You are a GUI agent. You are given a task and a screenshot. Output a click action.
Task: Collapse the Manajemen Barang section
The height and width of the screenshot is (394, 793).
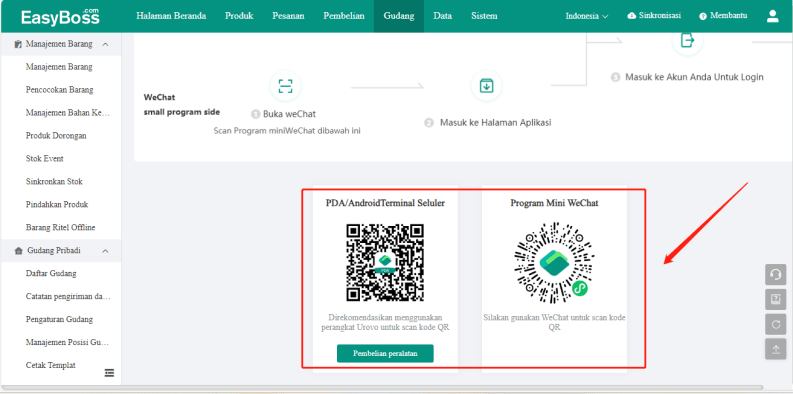[105, 44]
